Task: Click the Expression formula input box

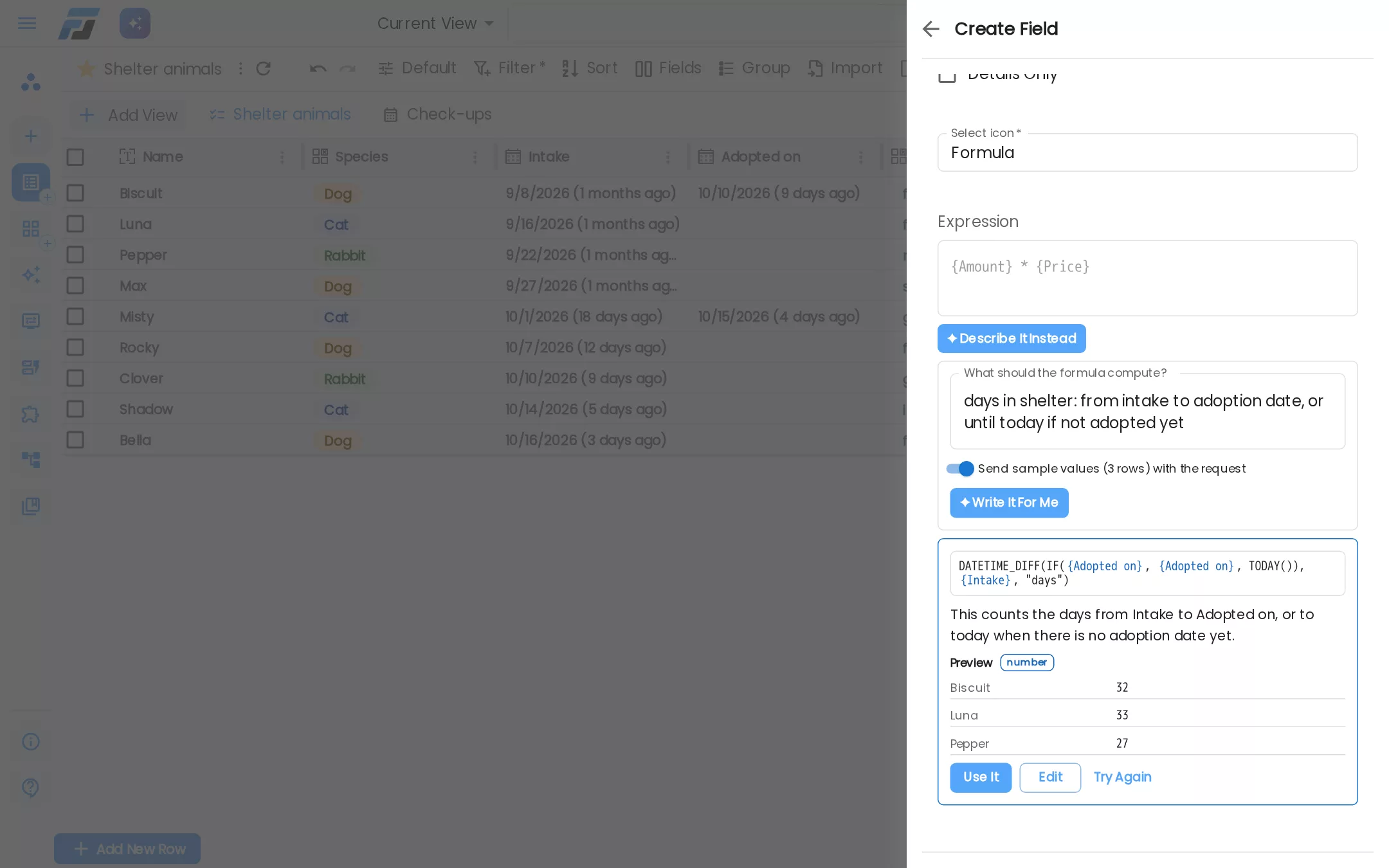Action: pyautogui.click(x=1147, y=278)
